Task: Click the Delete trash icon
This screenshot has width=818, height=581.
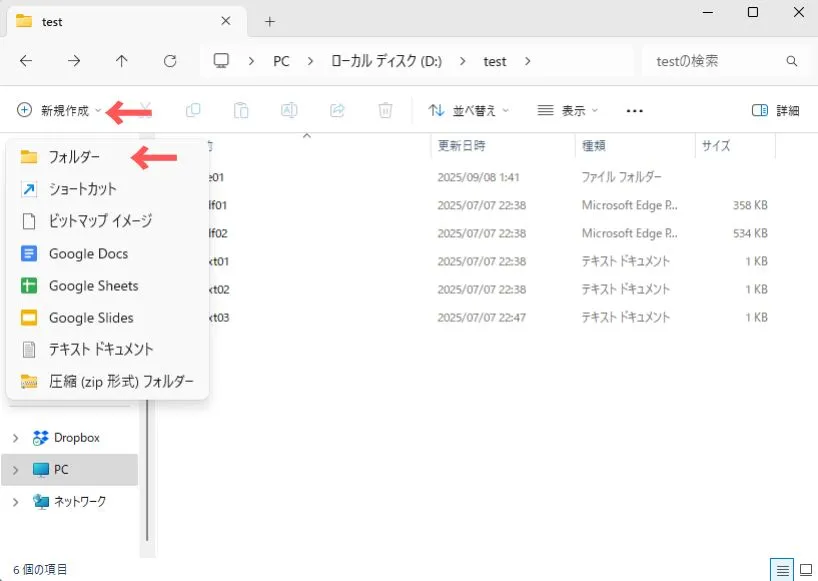Action: (x=385, y=110)
